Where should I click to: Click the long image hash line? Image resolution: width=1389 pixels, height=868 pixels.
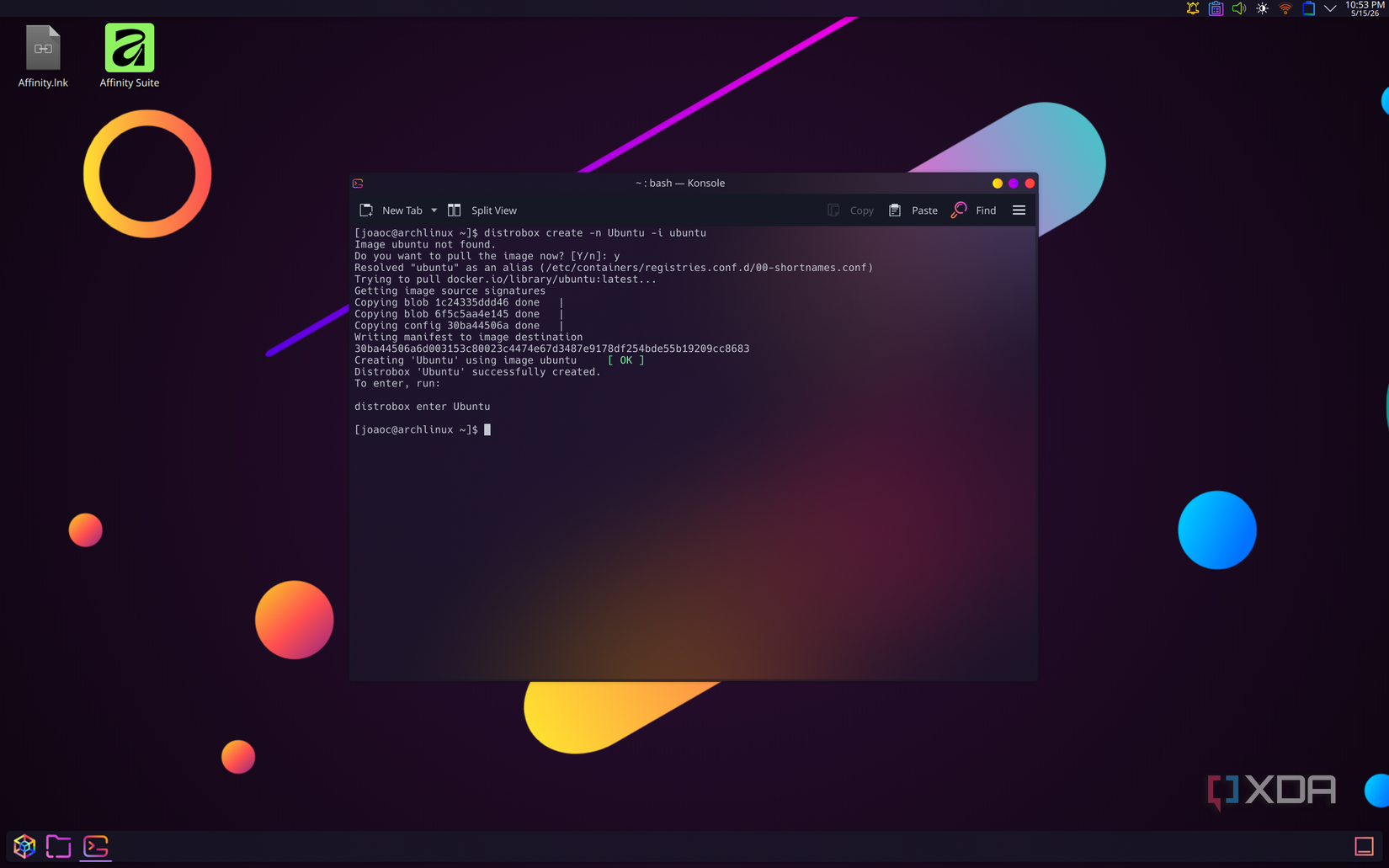click(551, 349)
